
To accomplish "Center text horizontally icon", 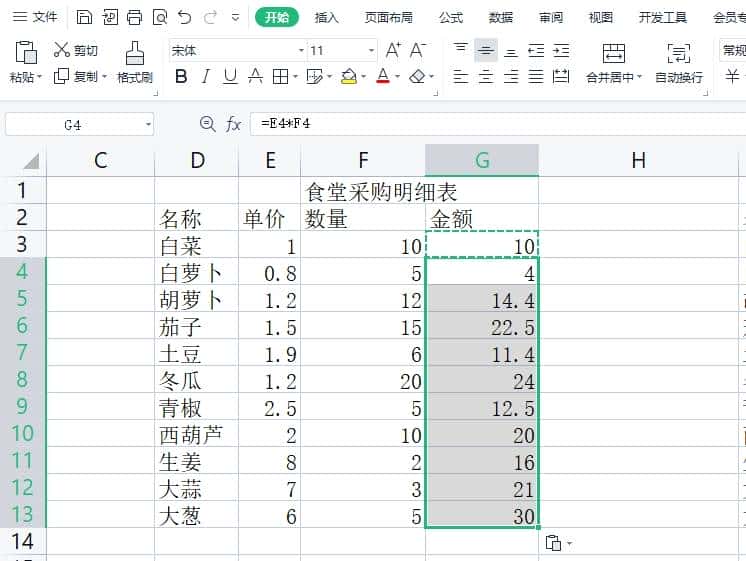I will coord(485,76).
